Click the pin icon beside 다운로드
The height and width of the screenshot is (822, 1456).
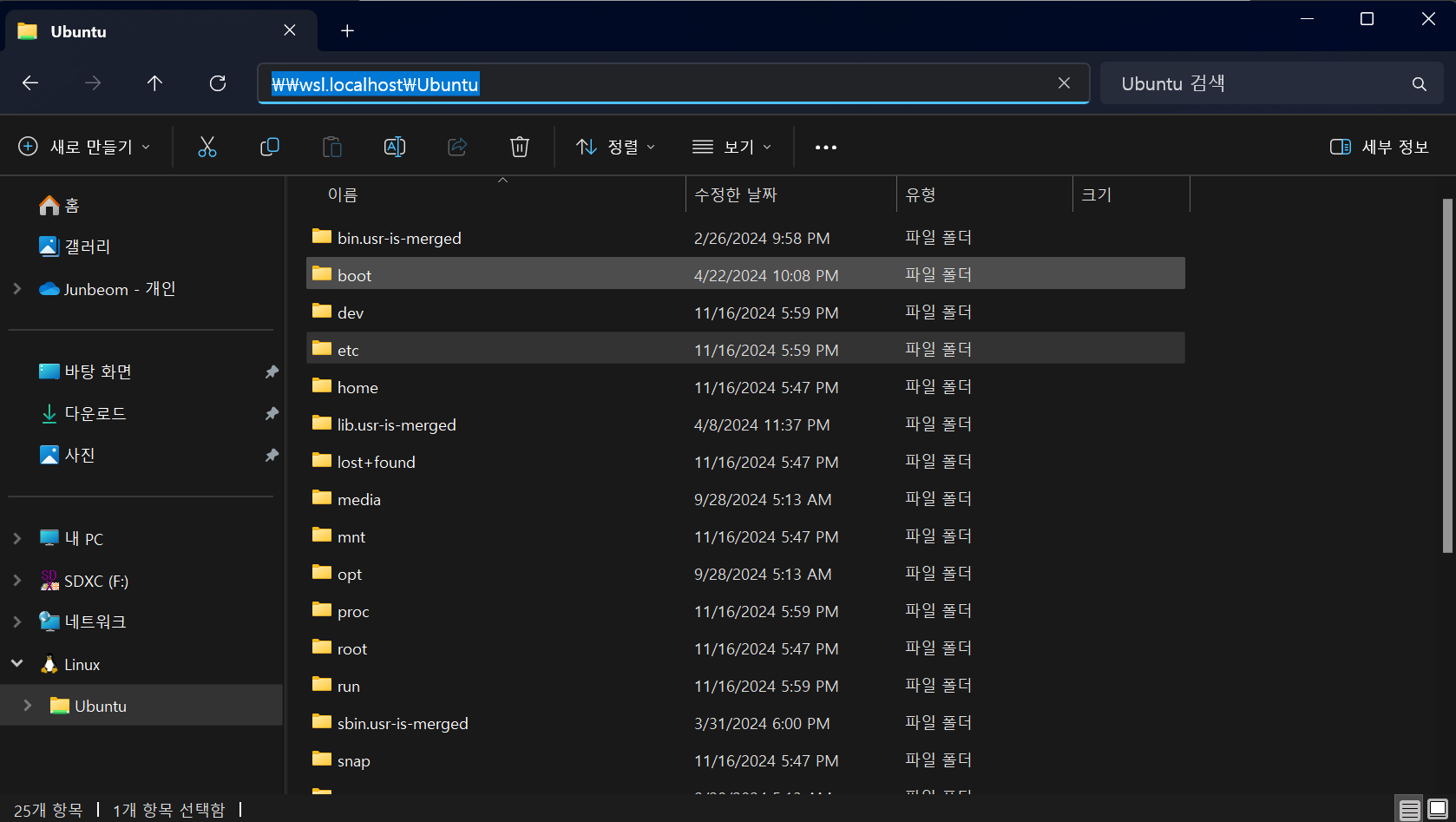(x=272, y=413)
